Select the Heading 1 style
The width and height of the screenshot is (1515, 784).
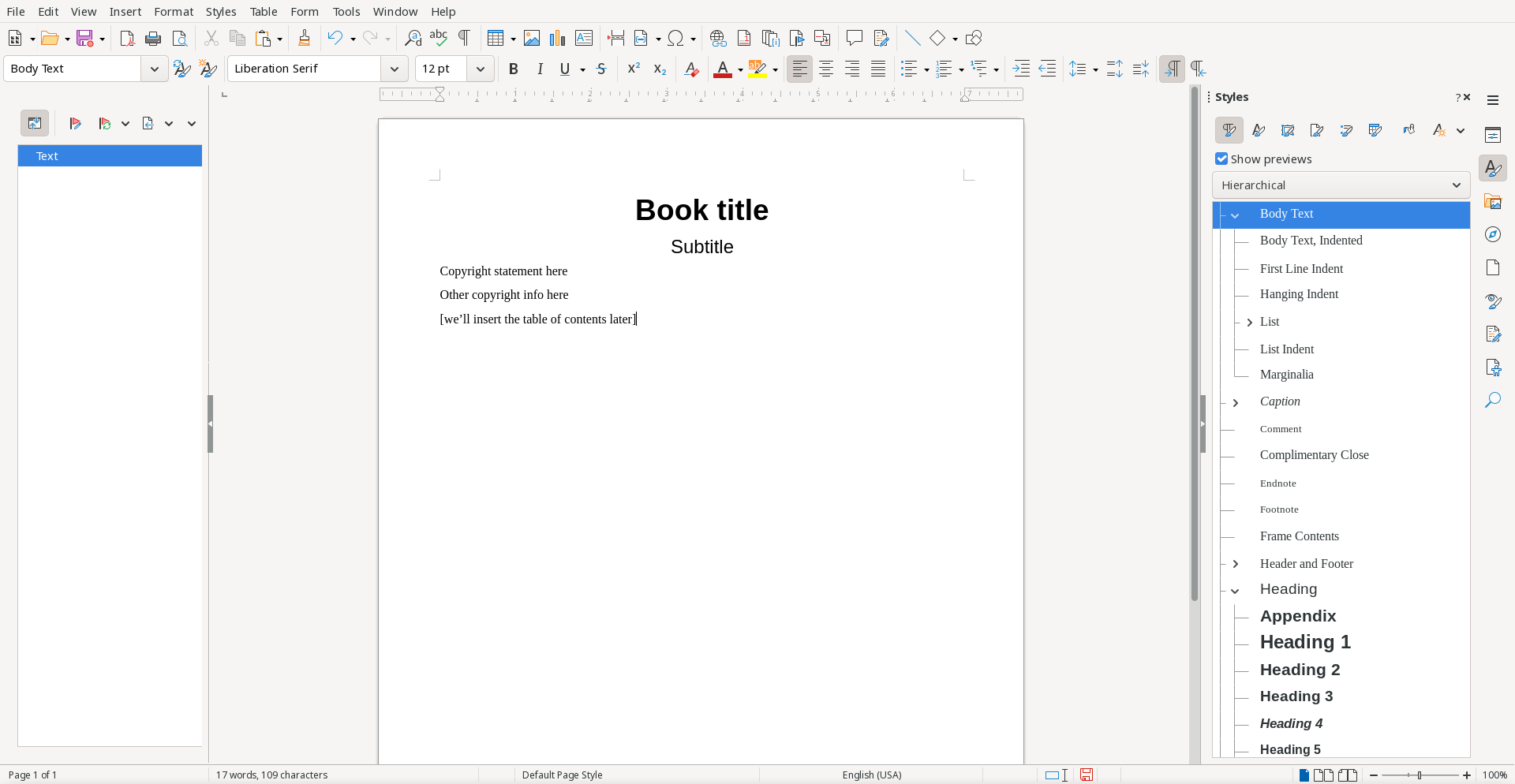coord(1305,642)
